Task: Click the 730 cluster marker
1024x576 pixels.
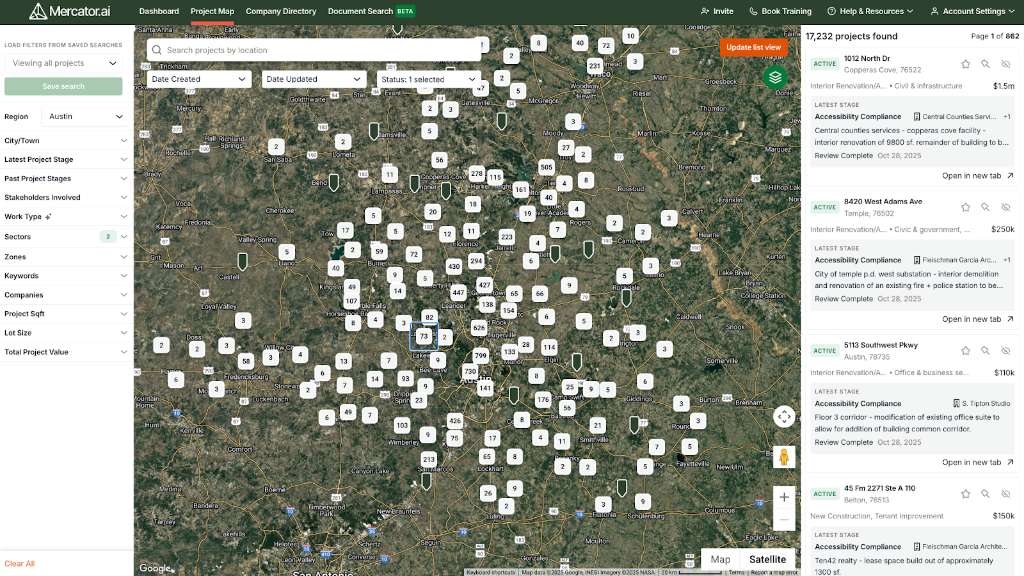Action: tap(470, 371)
